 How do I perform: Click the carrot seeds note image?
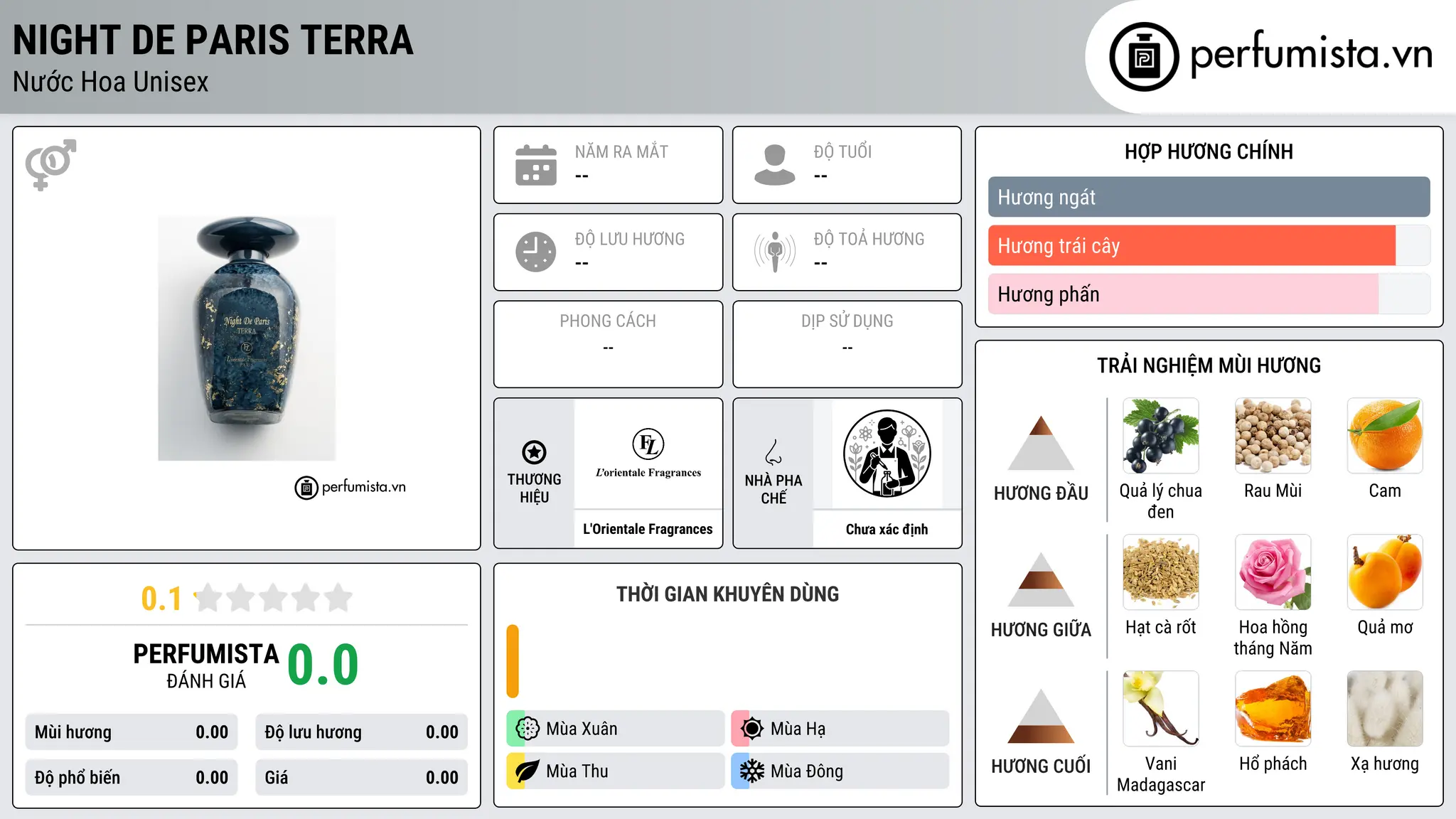point(1161,572)
